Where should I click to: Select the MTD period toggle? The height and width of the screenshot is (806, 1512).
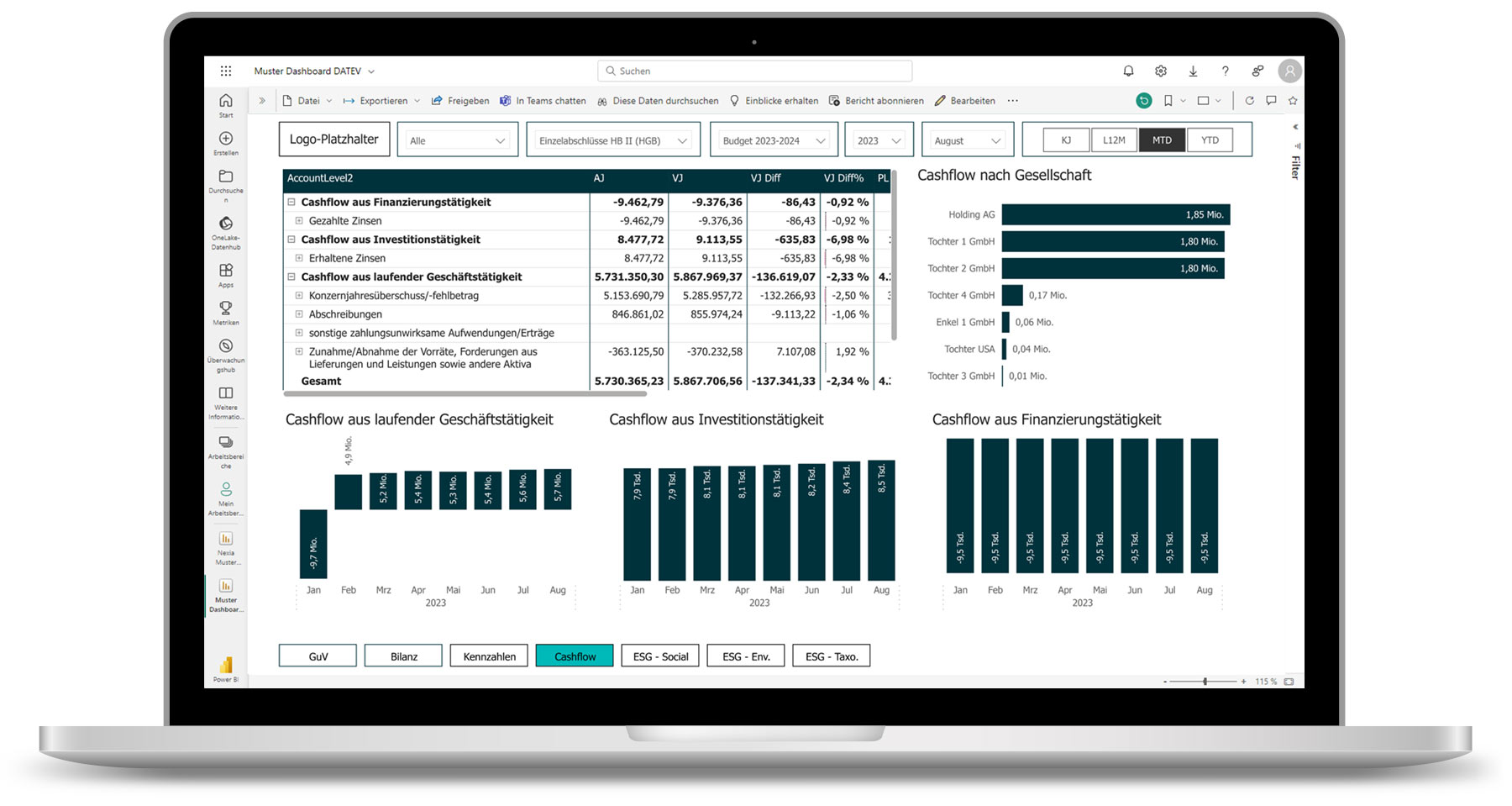click(x=1162, y=140)
